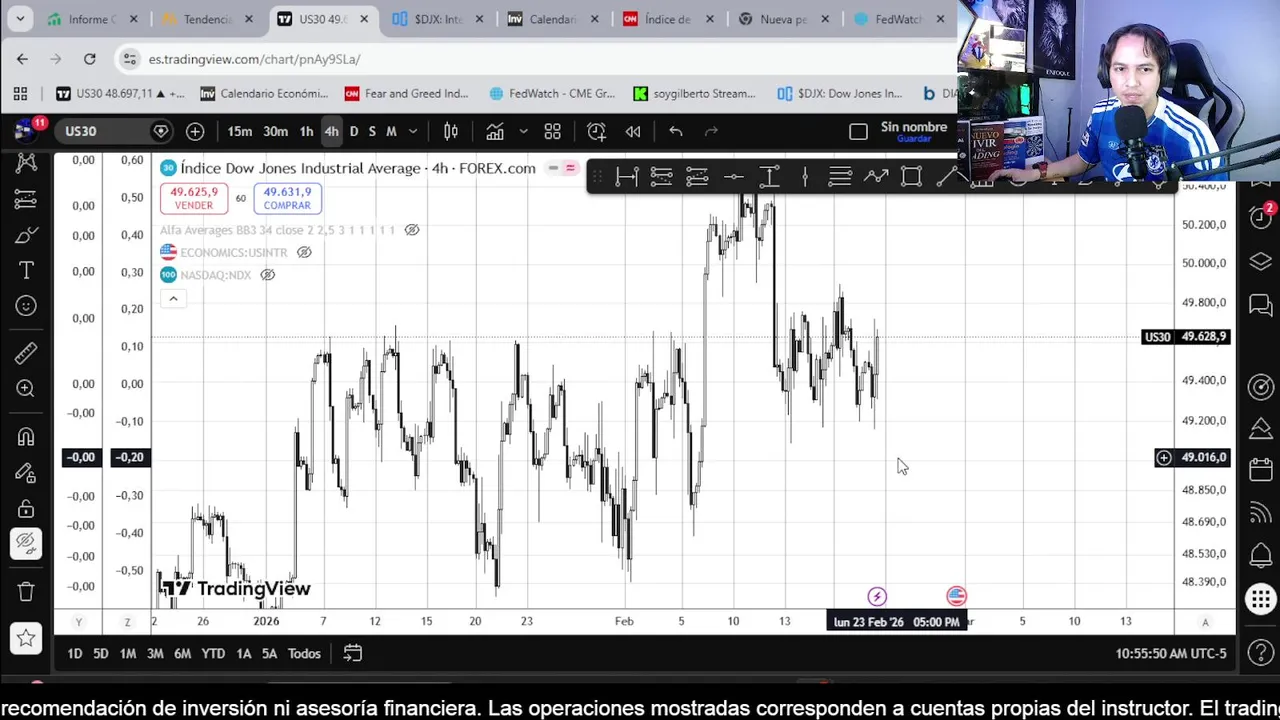This screenshot has height=720, width=1280.
Task: Open the Indicators menu
Action: 495,131
